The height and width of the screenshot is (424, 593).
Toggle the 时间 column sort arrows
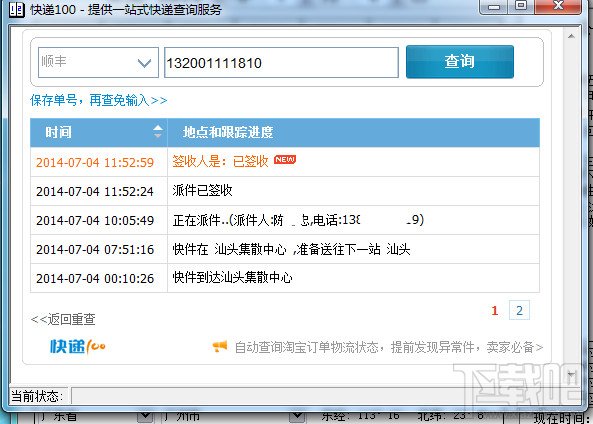point(158,131)
